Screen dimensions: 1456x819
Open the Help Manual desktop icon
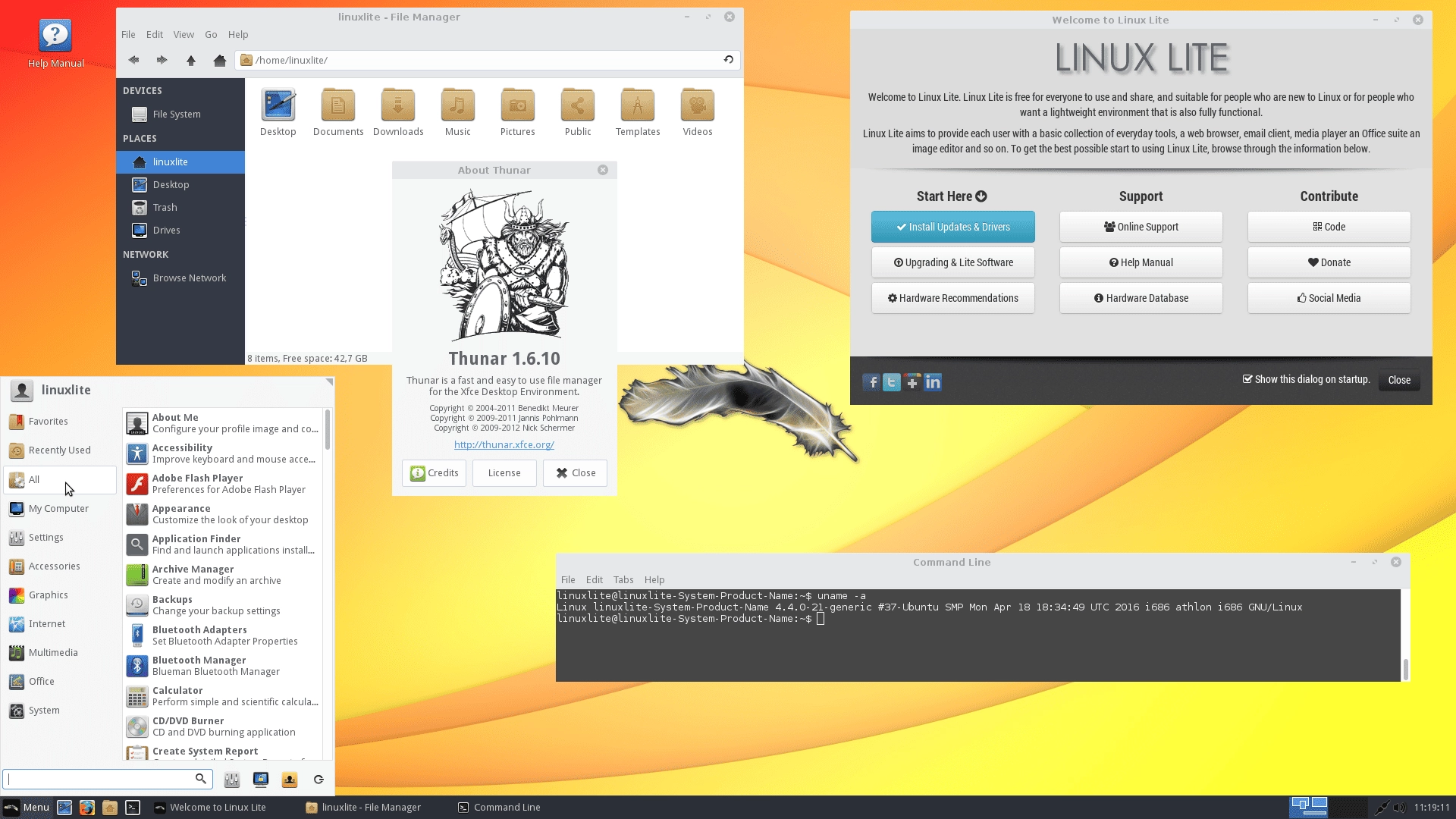pyautogui.click(x=55, y=42)
